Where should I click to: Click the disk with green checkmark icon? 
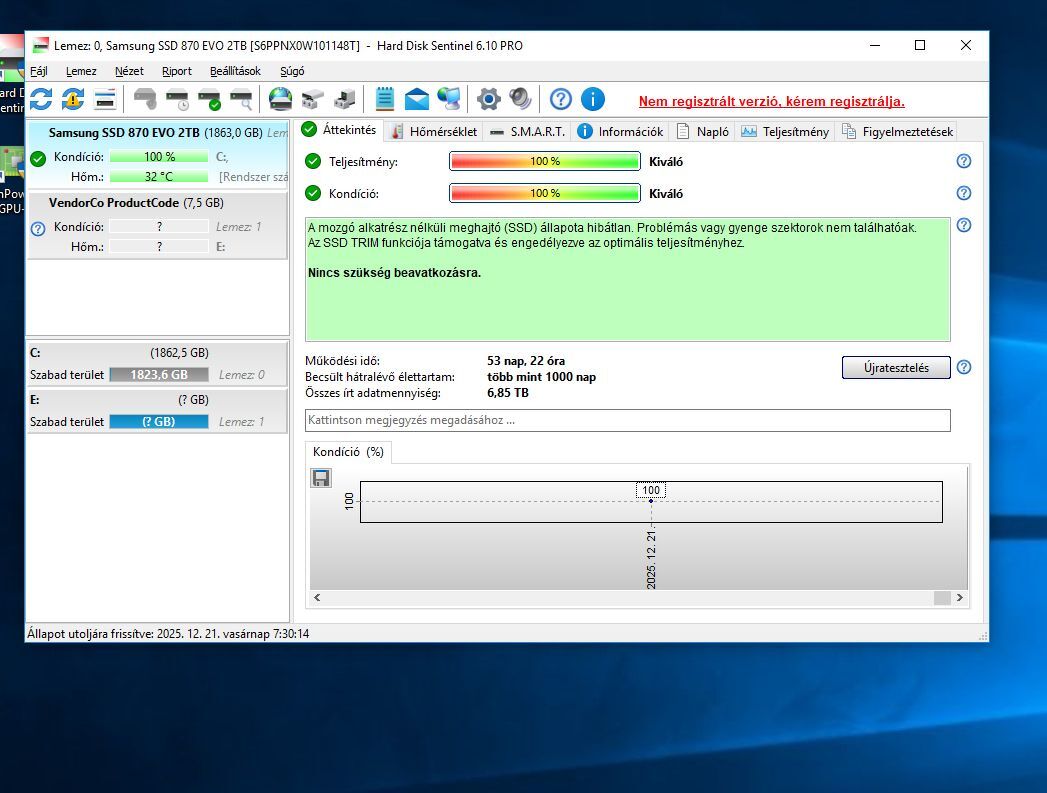(x=209, y=99)
